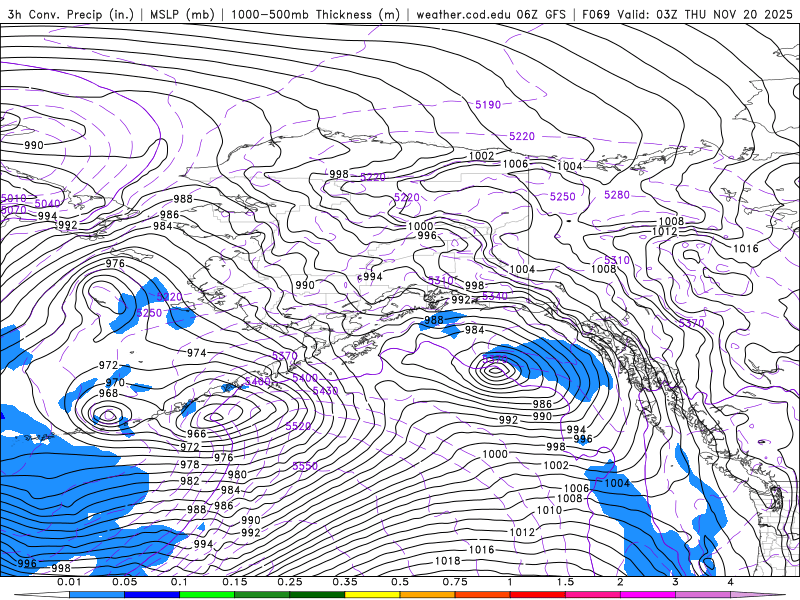Select the magenta 2 inch legend swatch

pyautogui.click(x=648, y=595)
